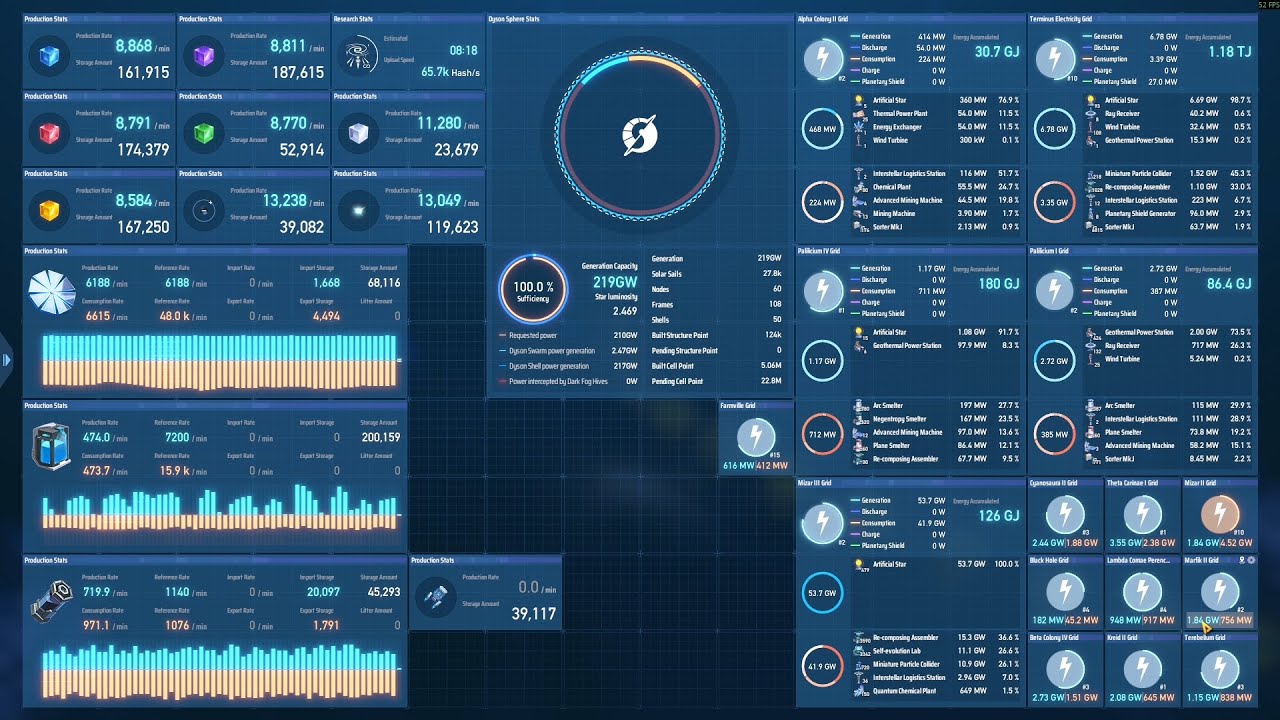Open the Theta Carinae I Grid lightning icon
This screenshot has height=720, width=1280.
pos(1143,516)
